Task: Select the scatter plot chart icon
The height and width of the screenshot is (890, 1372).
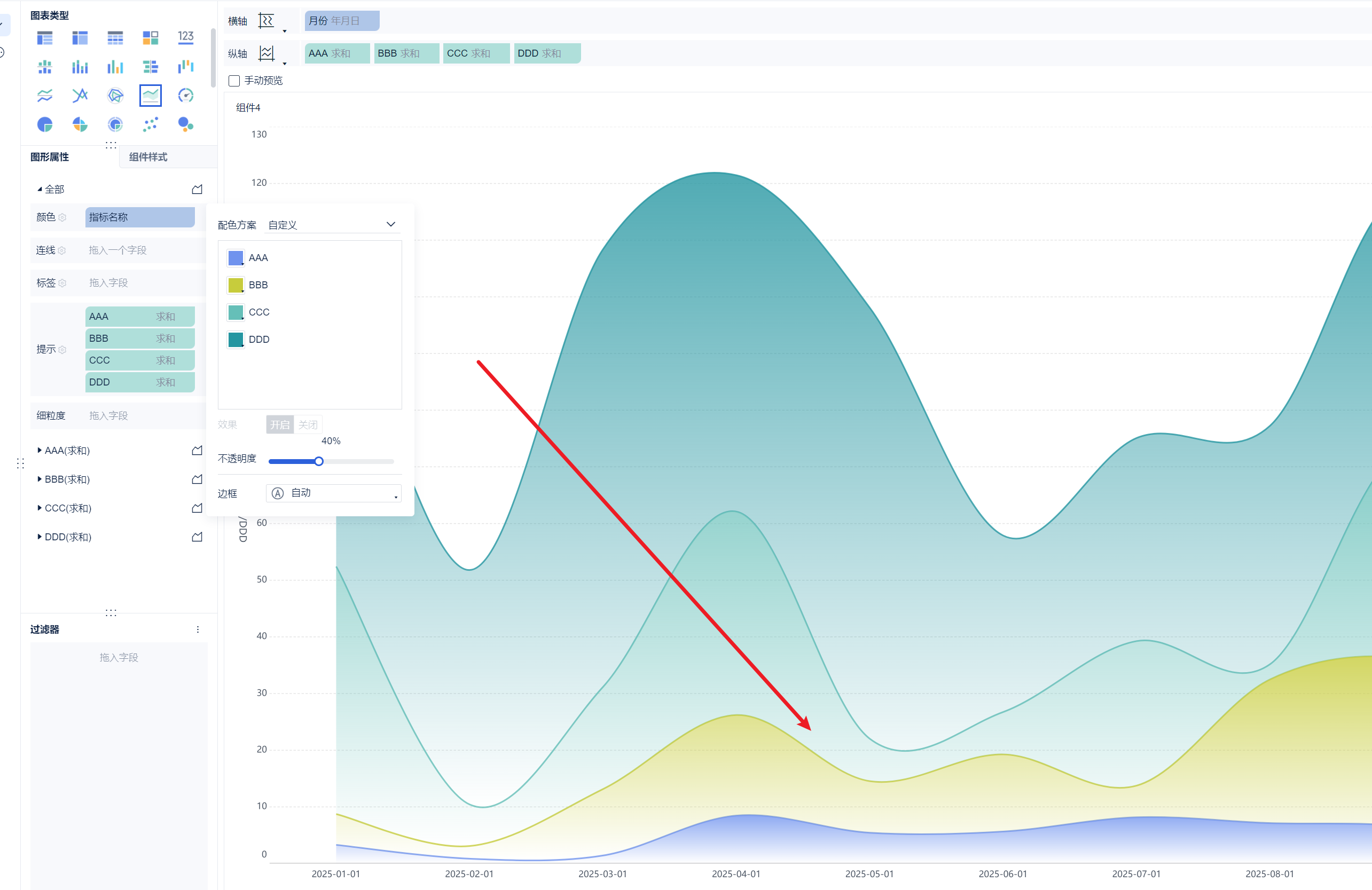Action: click(151, 124)
